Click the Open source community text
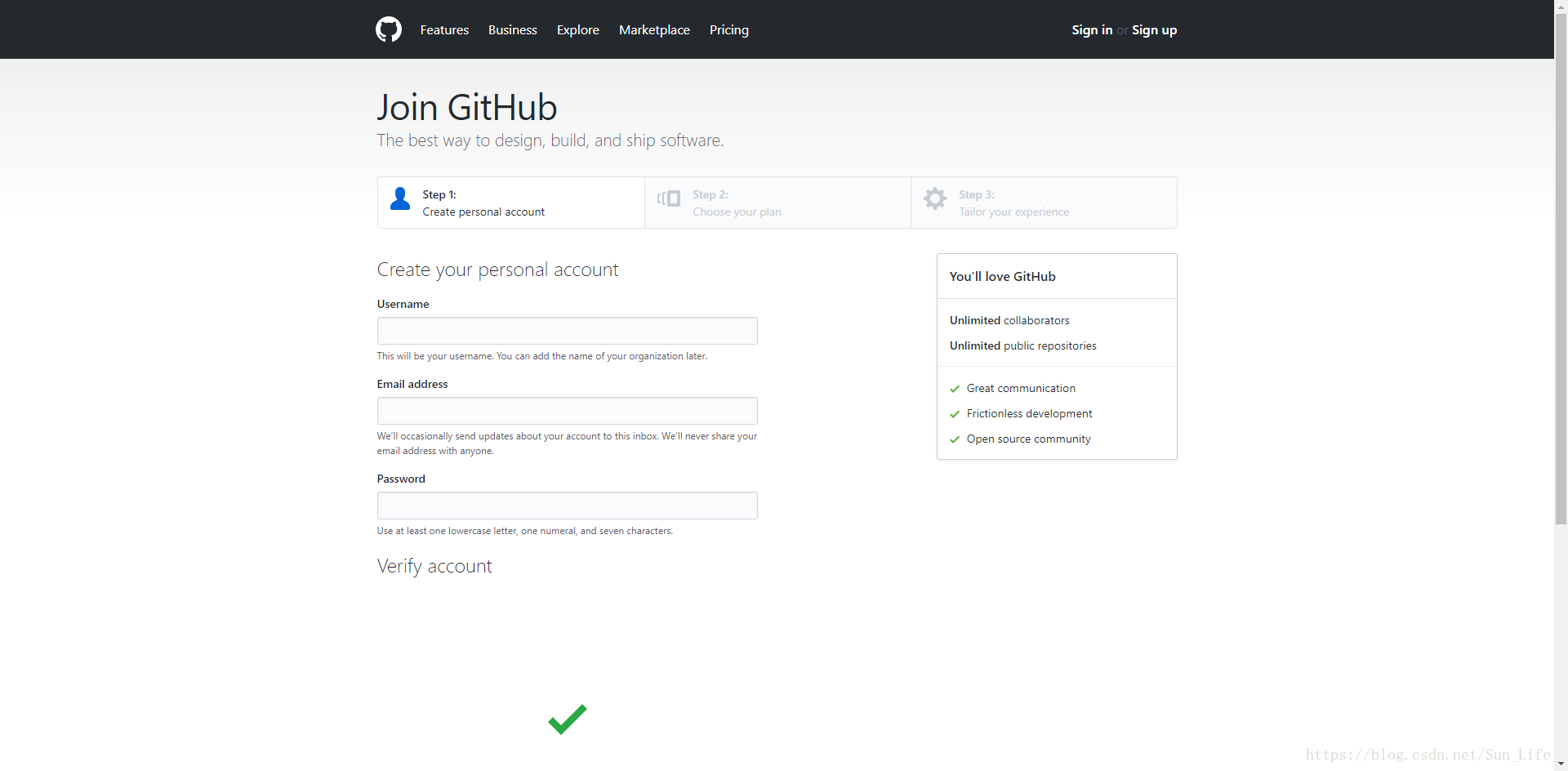This screenshot has width=1568, height=771. (1029, 439)
